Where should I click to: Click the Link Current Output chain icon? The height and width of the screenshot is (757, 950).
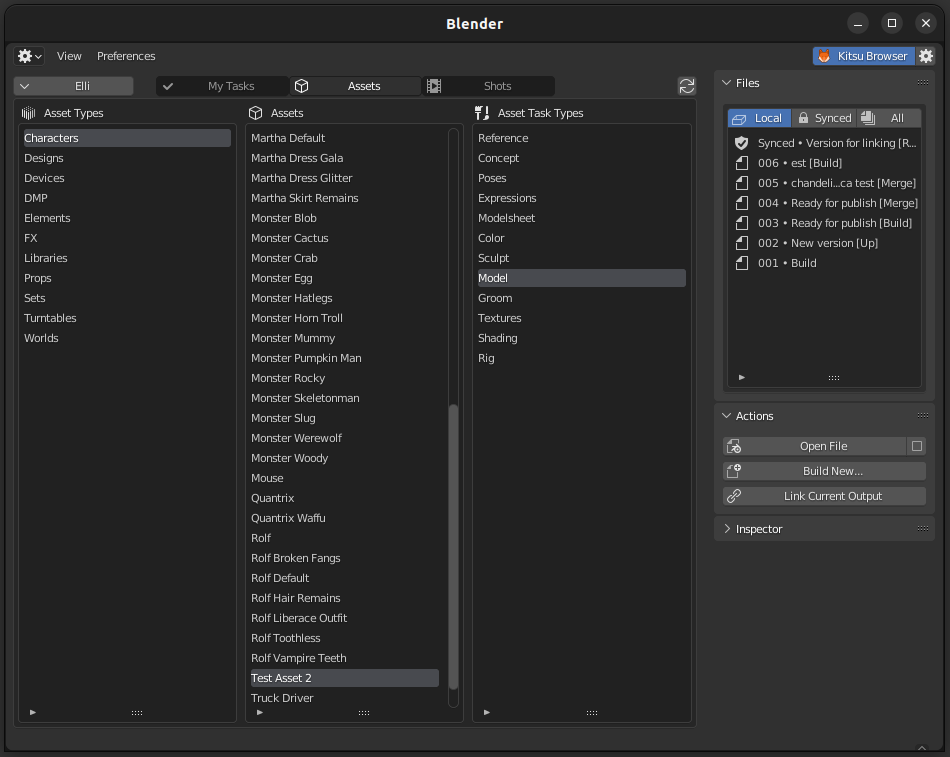pyautogui.click(x=734, y=496)
